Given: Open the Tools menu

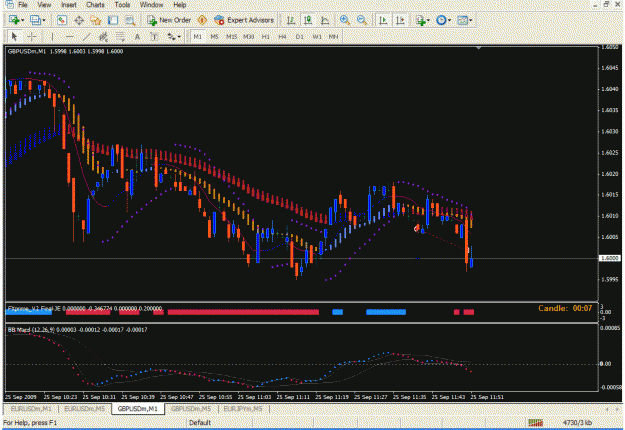Looking at the screenshot, I should pyautogui.click(x=122, y=5).
